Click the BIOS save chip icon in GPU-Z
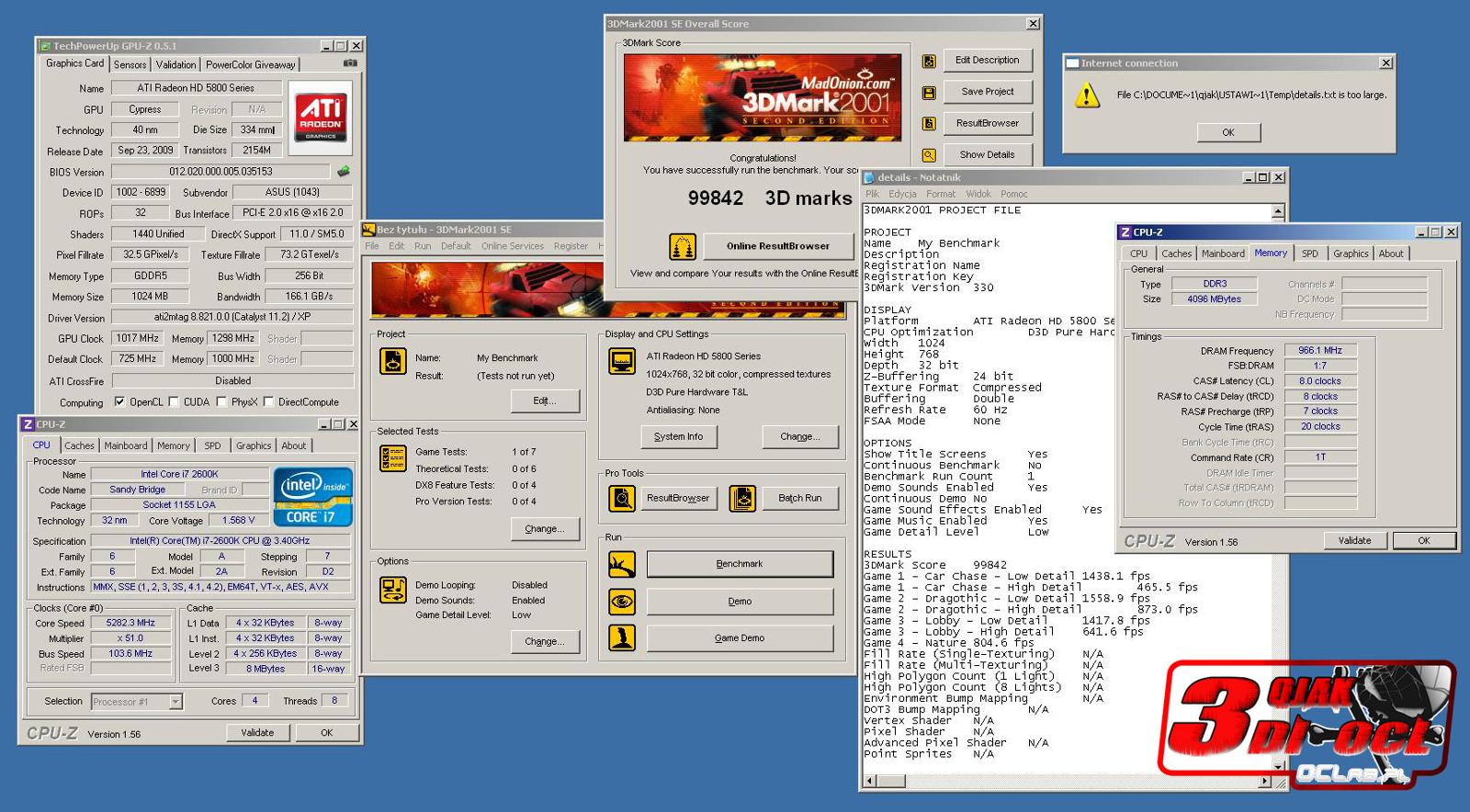Image resolution: width=1470 pixels, height=812 pixels. coord(344,171)
